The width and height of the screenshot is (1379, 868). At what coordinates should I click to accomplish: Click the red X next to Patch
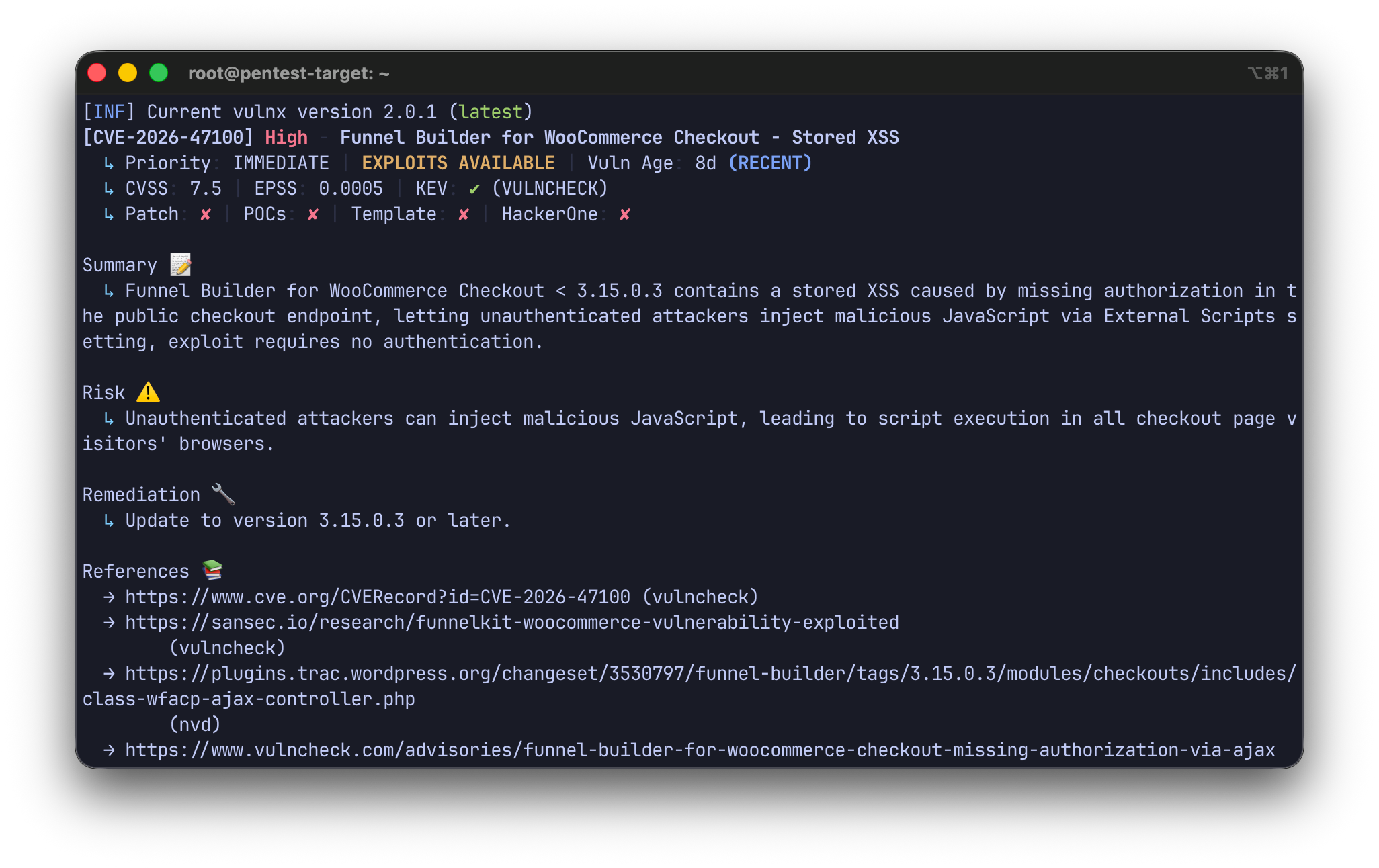(206, 214)
